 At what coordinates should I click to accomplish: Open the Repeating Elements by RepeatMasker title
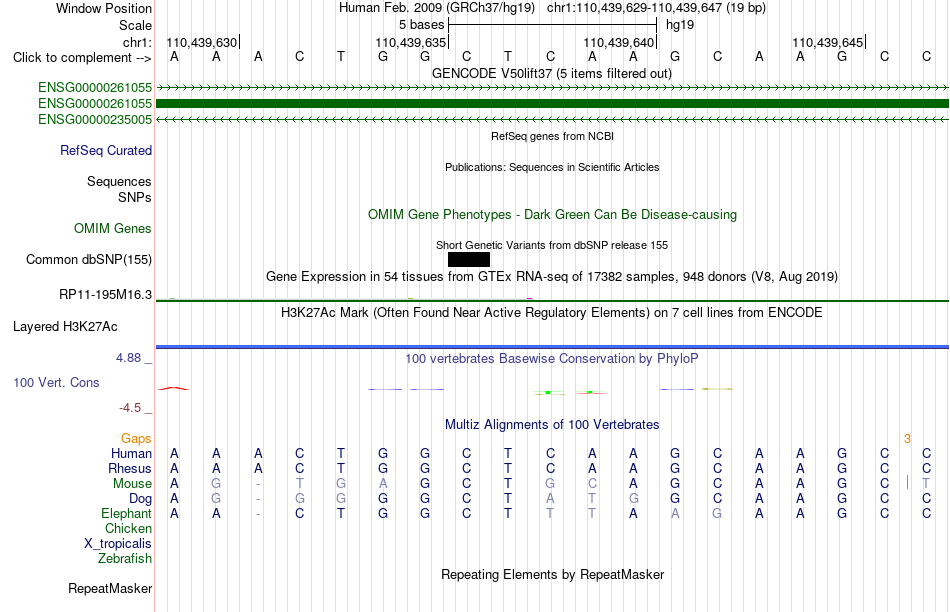coord(552,574)
